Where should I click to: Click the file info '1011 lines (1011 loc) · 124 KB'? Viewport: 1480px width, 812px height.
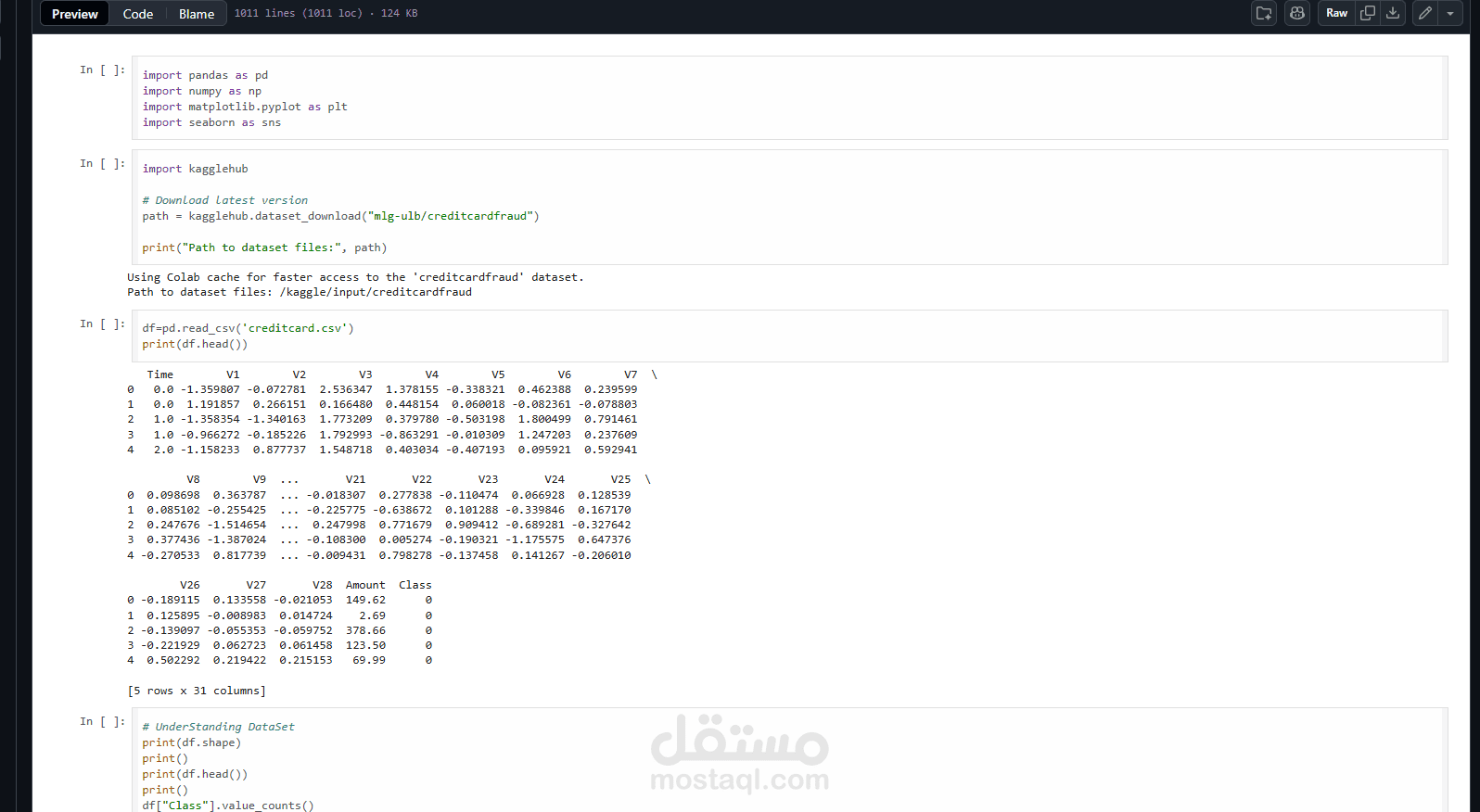pos(325,13)
